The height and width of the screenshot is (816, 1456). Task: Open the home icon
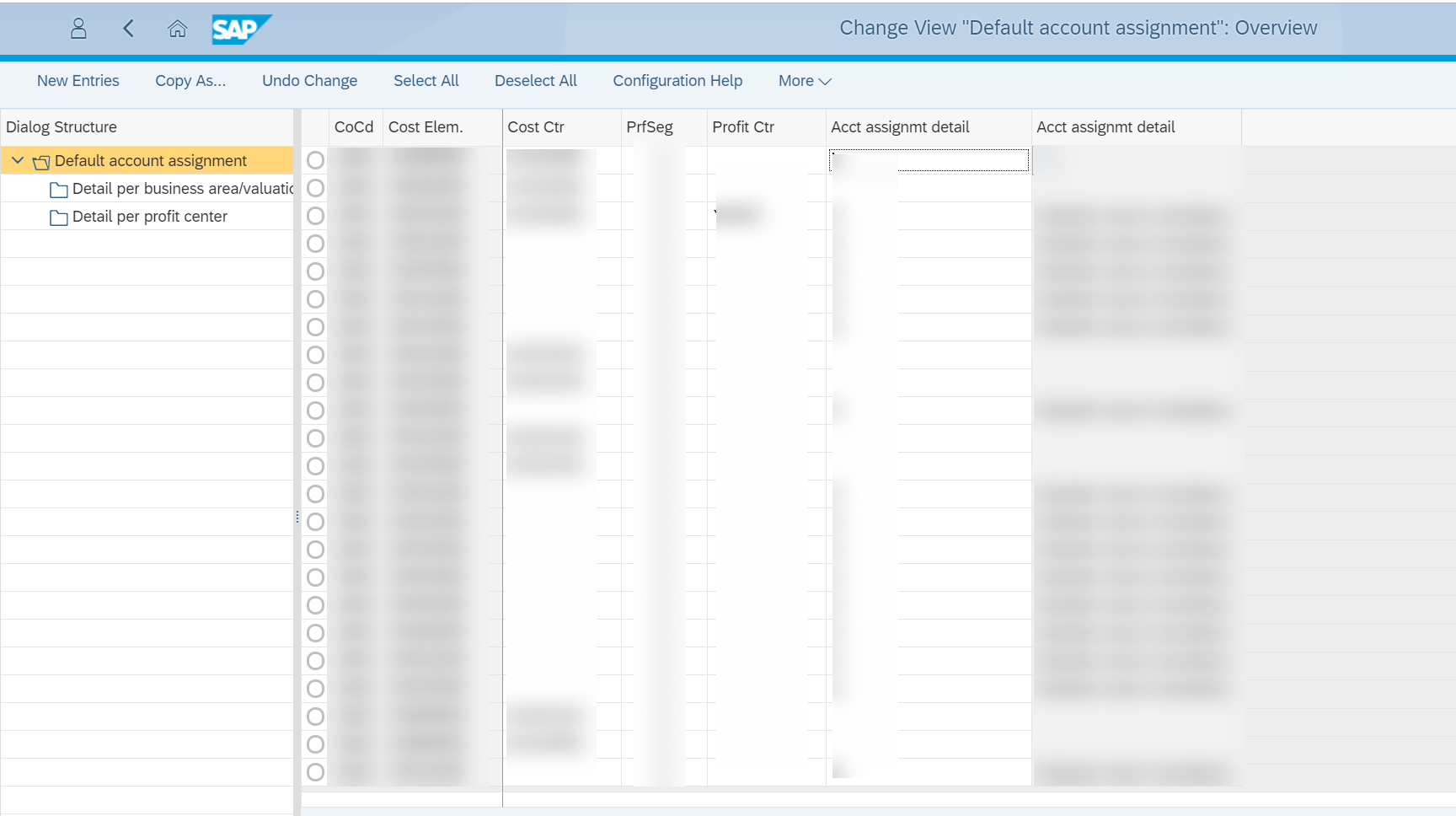click(x=177, y=29)
